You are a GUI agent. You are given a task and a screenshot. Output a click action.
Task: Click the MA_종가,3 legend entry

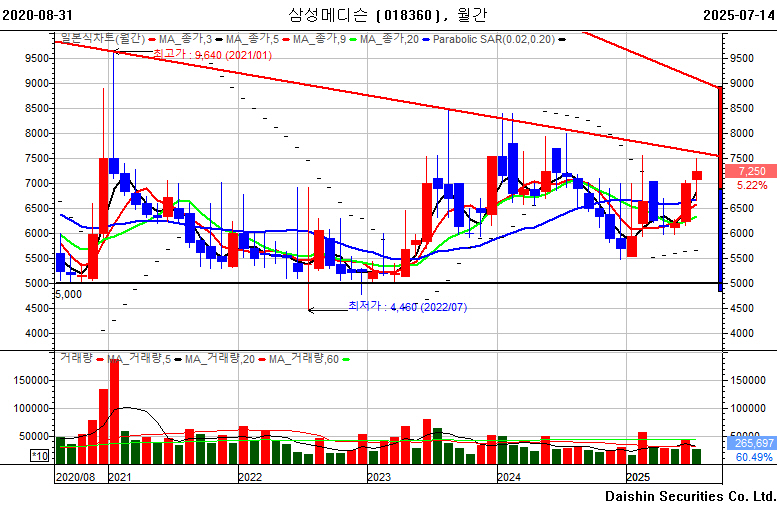185,39
